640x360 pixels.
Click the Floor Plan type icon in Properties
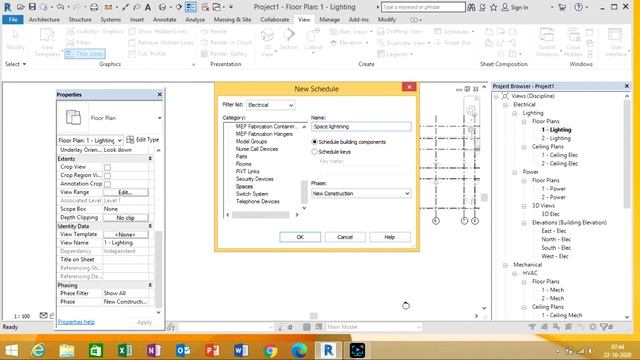73,118
